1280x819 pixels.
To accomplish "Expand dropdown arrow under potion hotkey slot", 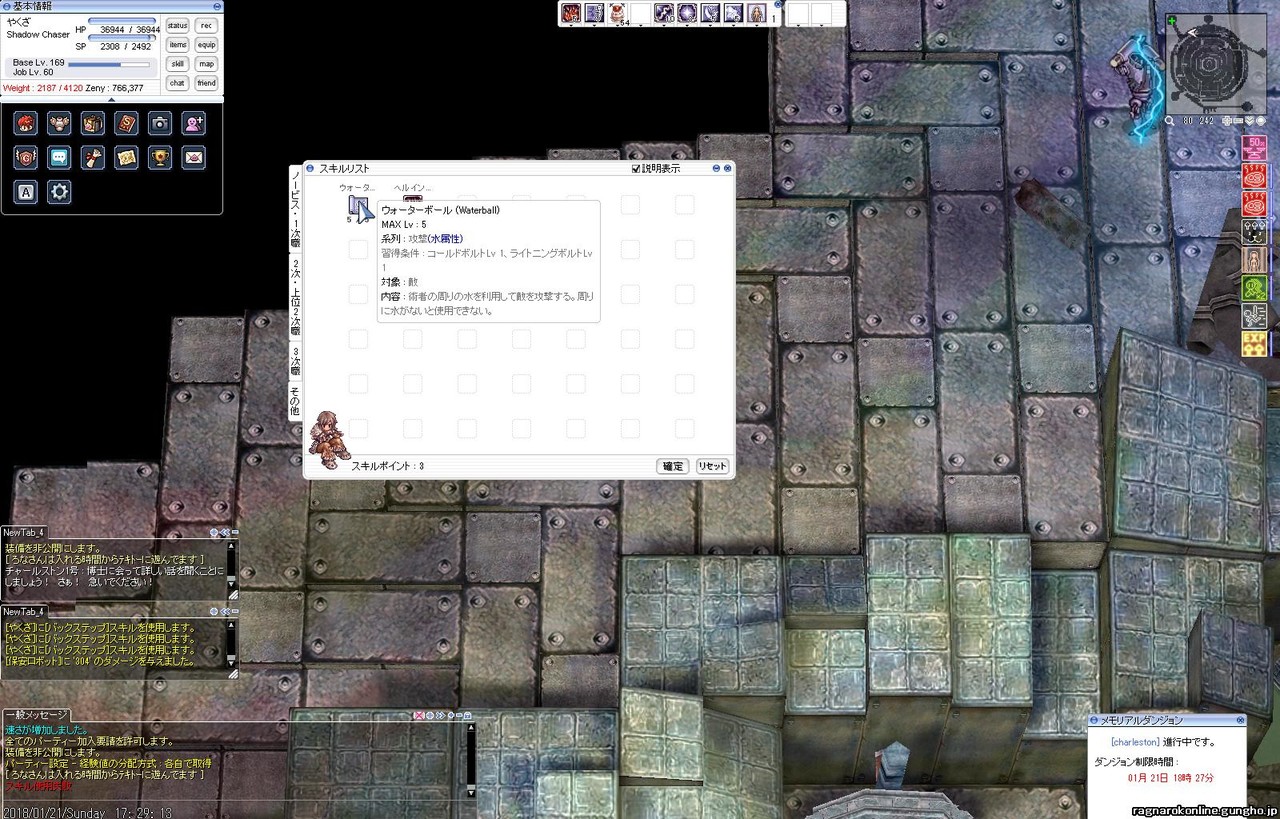I will (618, 27).
